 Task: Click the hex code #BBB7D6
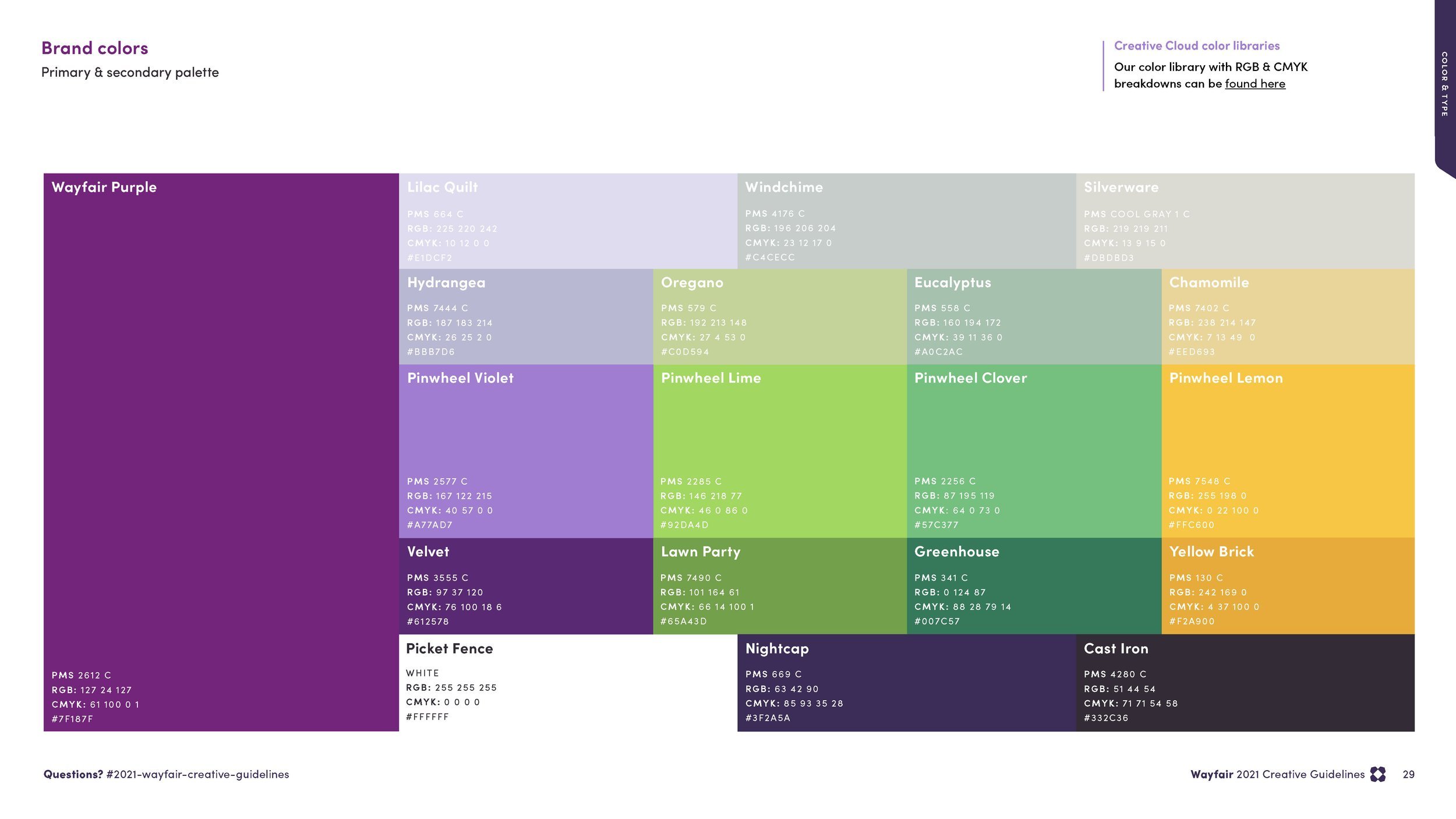431,352
